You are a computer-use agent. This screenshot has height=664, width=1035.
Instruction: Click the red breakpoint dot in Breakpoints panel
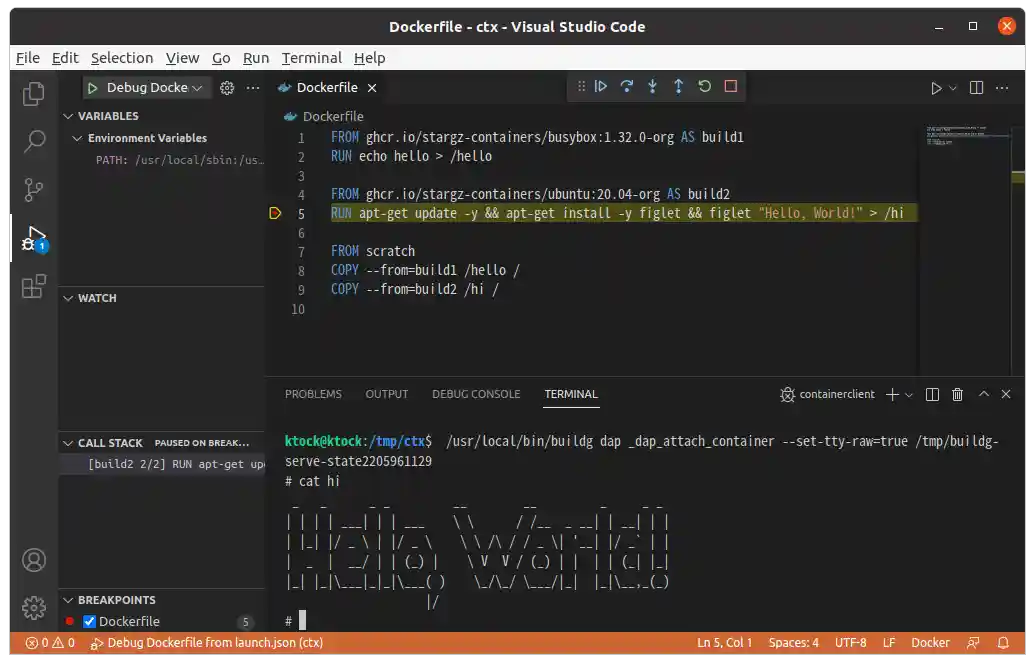point(69,620)
